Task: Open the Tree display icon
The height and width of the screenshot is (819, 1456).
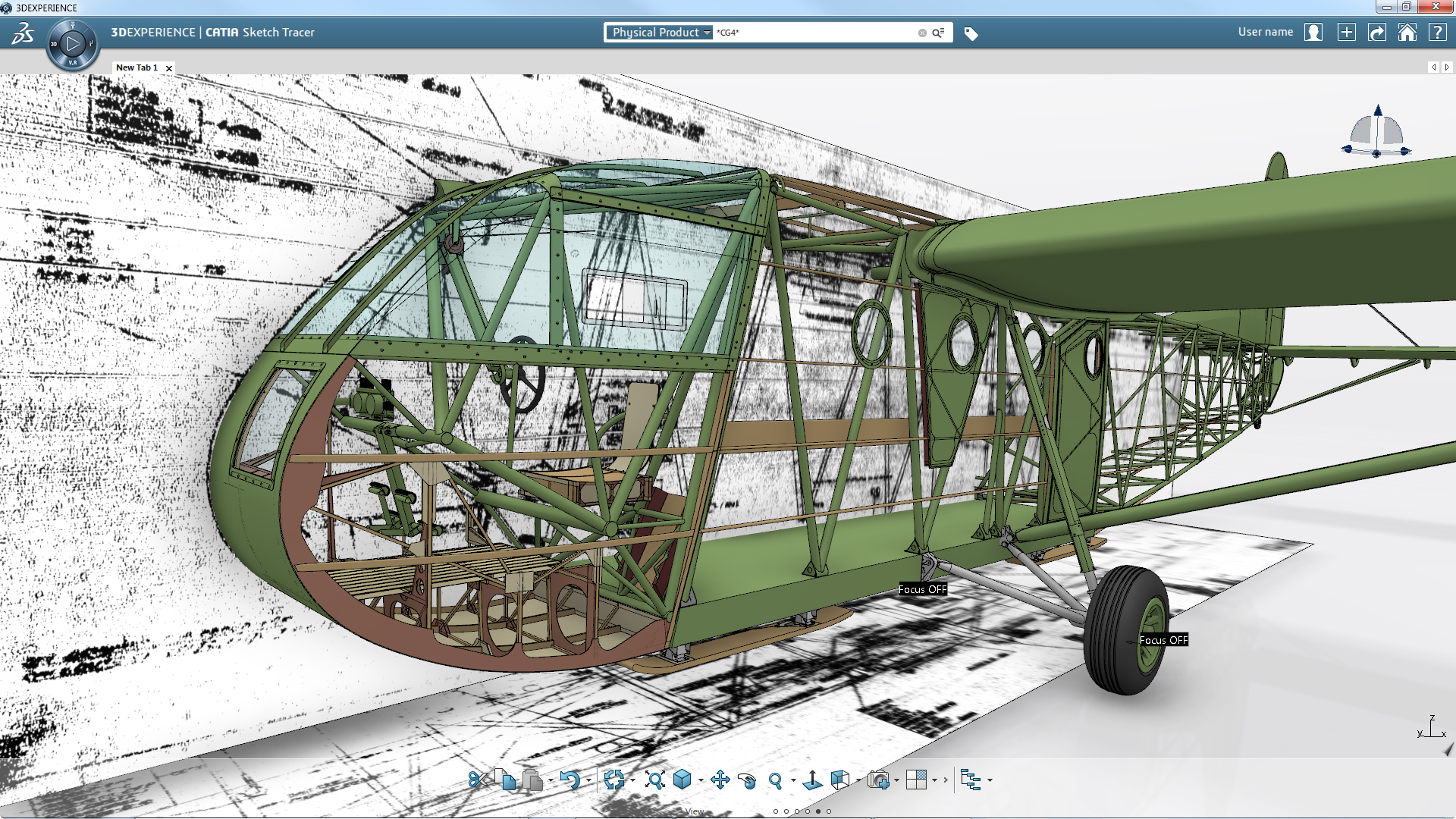Action: [970, 780]
